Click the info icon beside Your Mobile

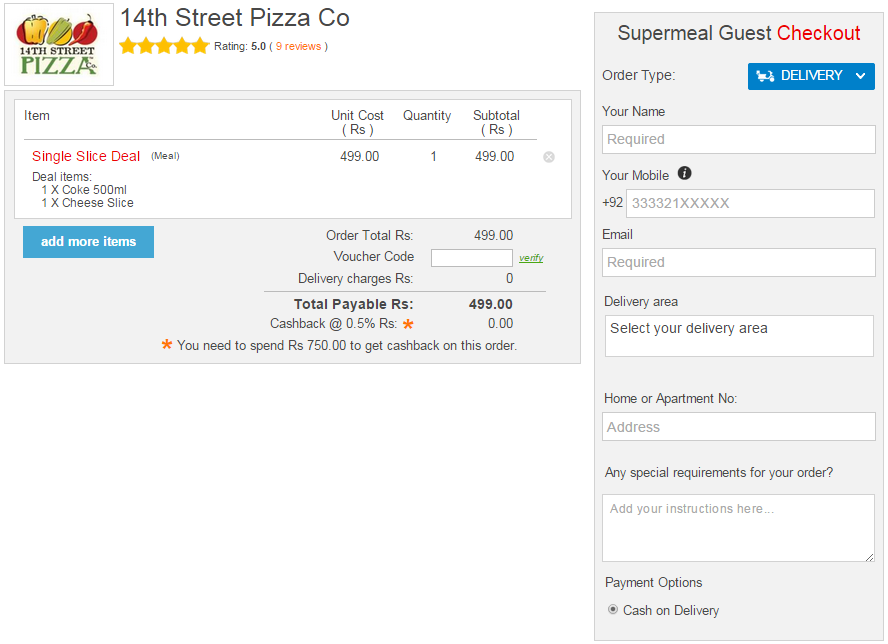pyautogui.click(x=684, y=173)
